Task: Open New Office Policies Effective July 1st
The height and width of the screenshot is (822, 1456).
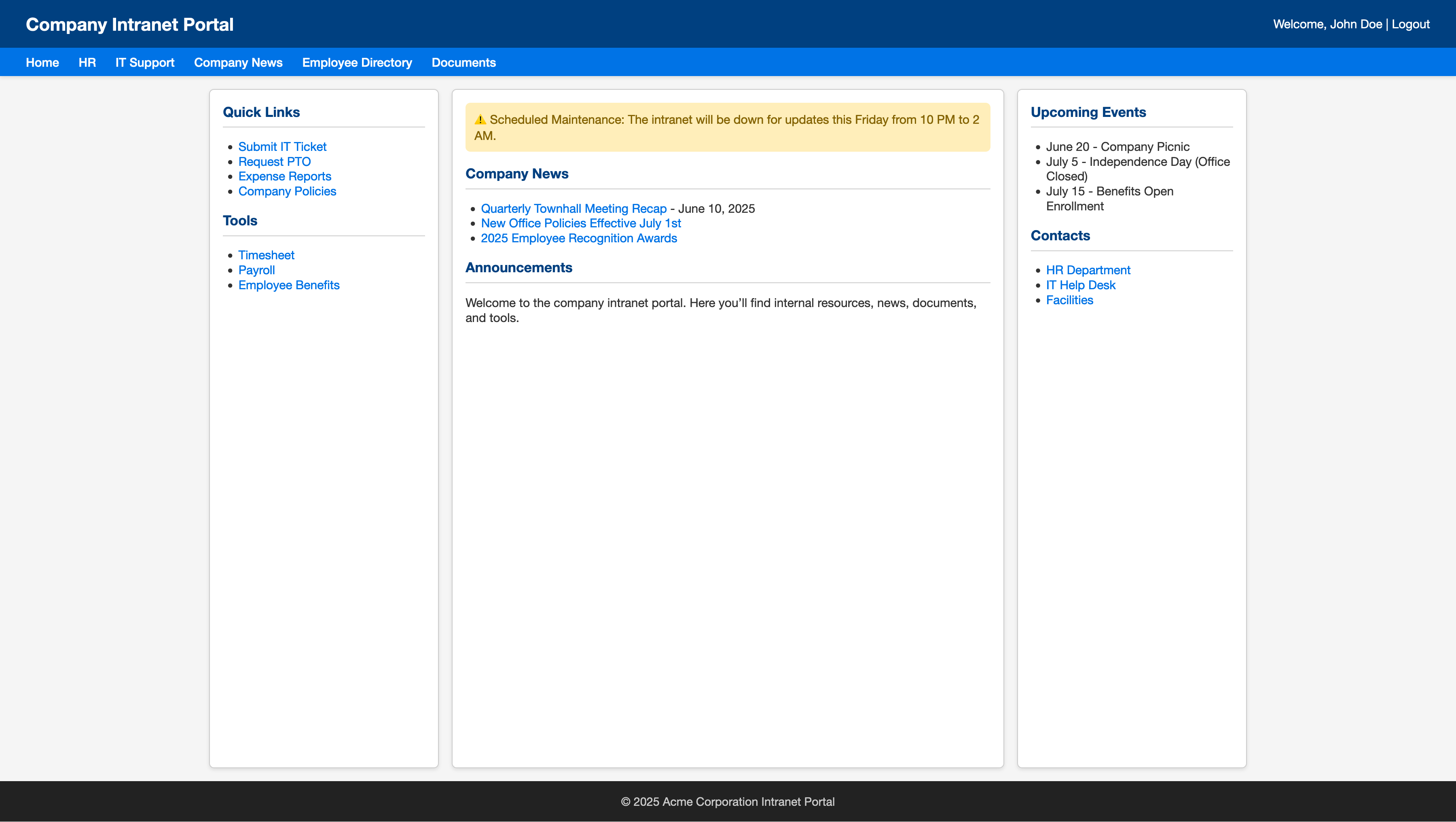Action: [x=580, y=223]
